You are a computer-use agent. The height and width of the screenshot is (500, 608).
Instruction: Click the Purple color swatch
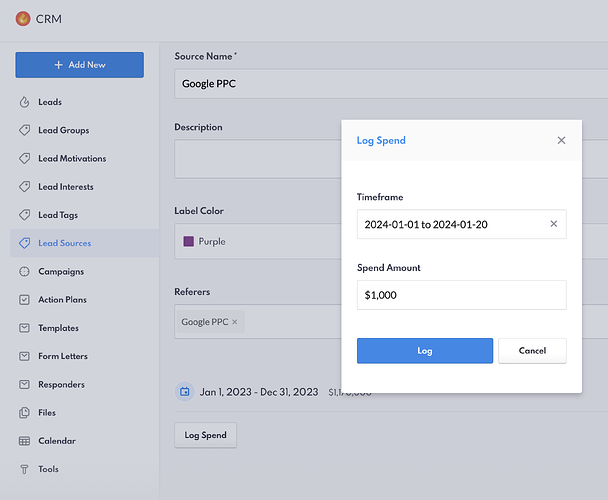(188, 241)
